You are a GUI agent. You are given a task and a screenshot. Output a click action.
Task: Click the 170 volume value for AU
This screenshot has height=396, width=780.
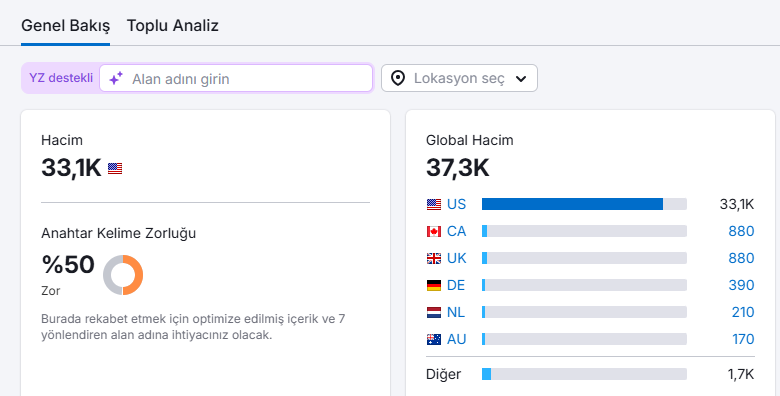(x=743, y=339)
